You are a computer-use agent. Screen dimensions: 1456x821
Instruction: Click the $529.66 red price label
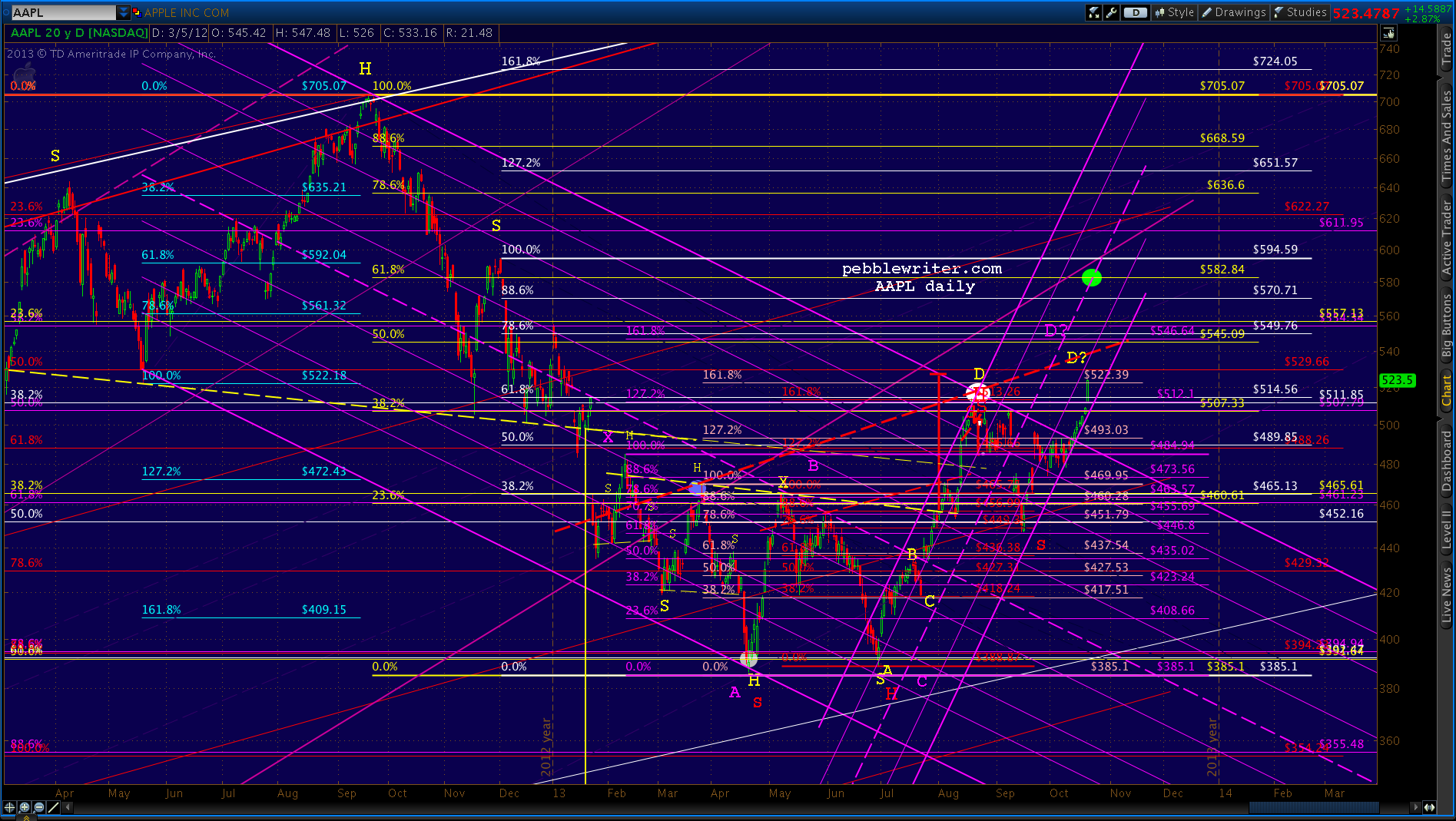1307,362
